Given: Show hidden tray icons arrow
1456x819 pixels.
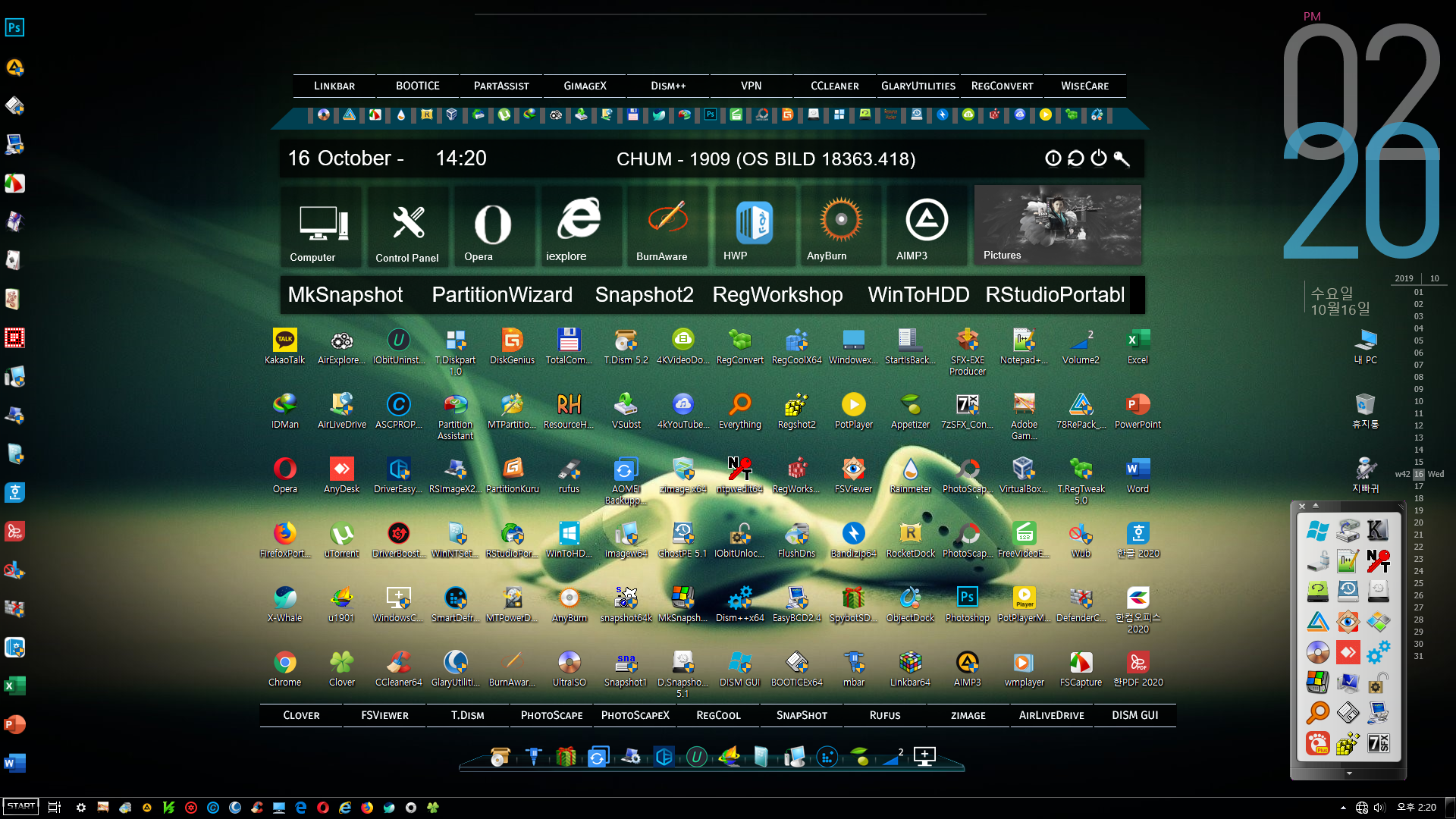Looking at the screenshot, I should (x=1343, y=808).
